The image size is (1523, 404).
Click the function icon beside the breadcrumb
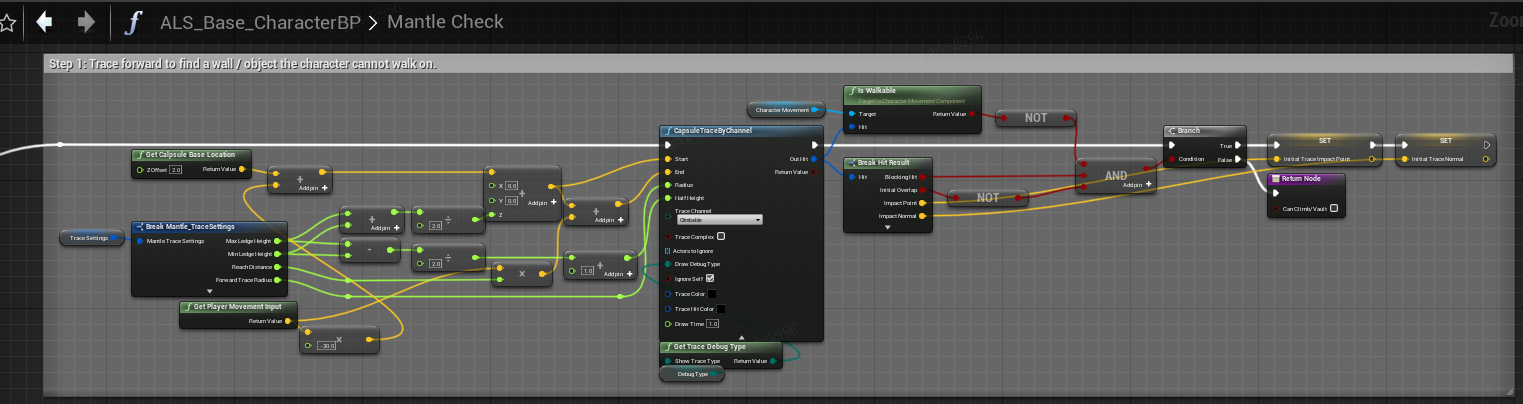coord(132,22)
